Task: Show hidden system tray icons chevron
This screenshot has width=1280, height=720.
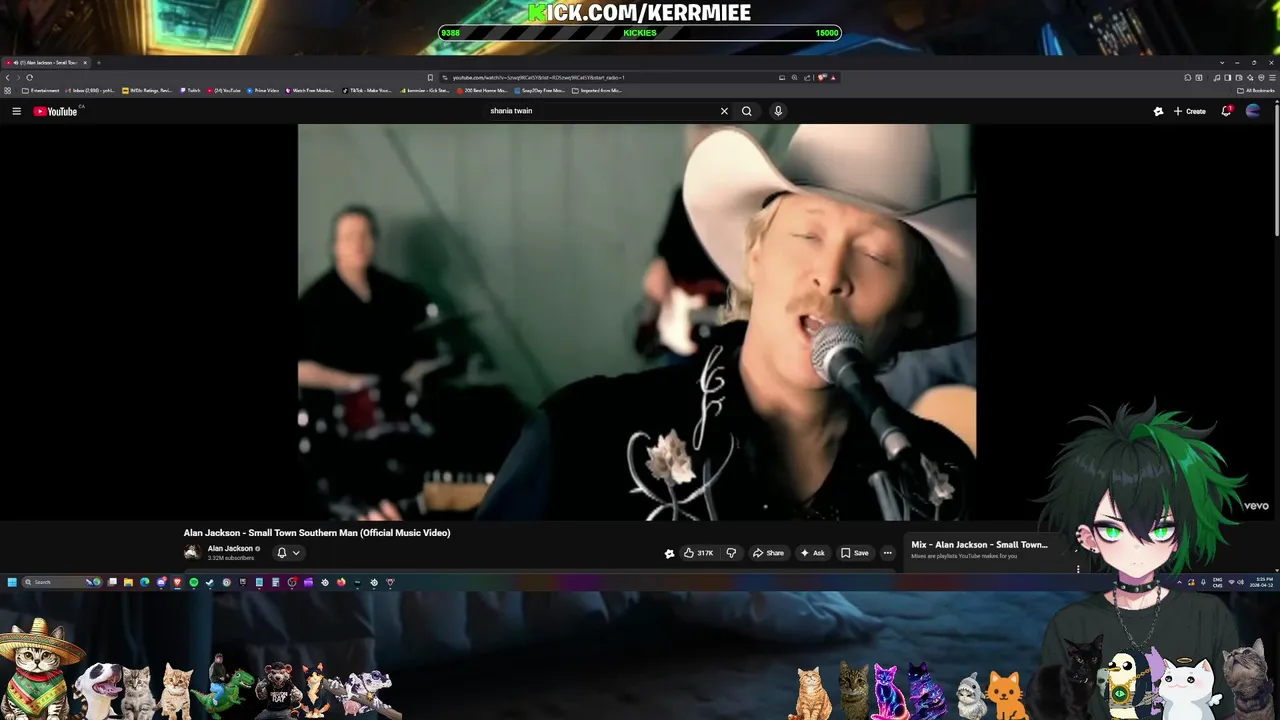Action: [1180, 582]
